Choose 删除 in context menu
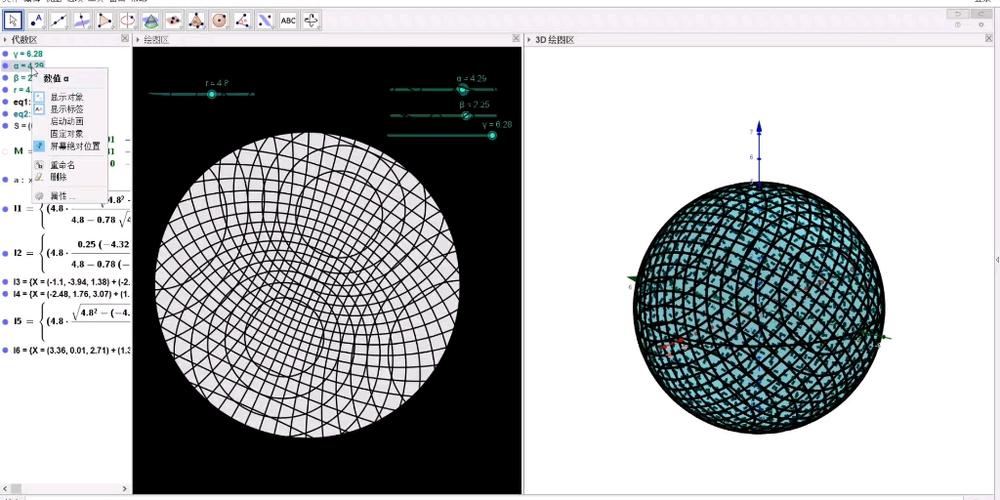The height and width of the screenshot is (500, 1000). pyautogui.click(x=58, y=177)
